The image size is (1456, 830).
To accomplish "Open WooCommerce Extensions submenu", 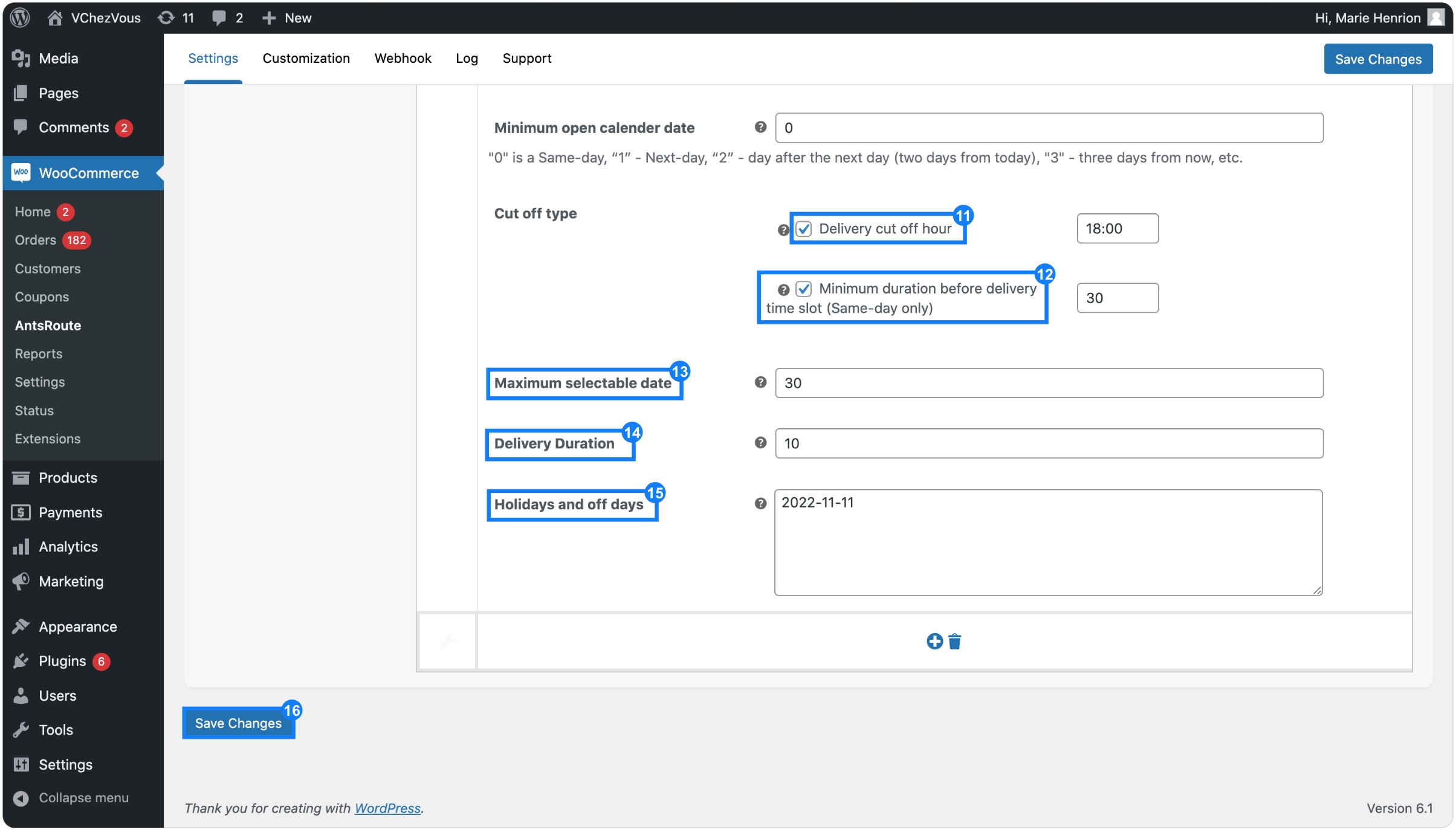I will pos(47,439).
